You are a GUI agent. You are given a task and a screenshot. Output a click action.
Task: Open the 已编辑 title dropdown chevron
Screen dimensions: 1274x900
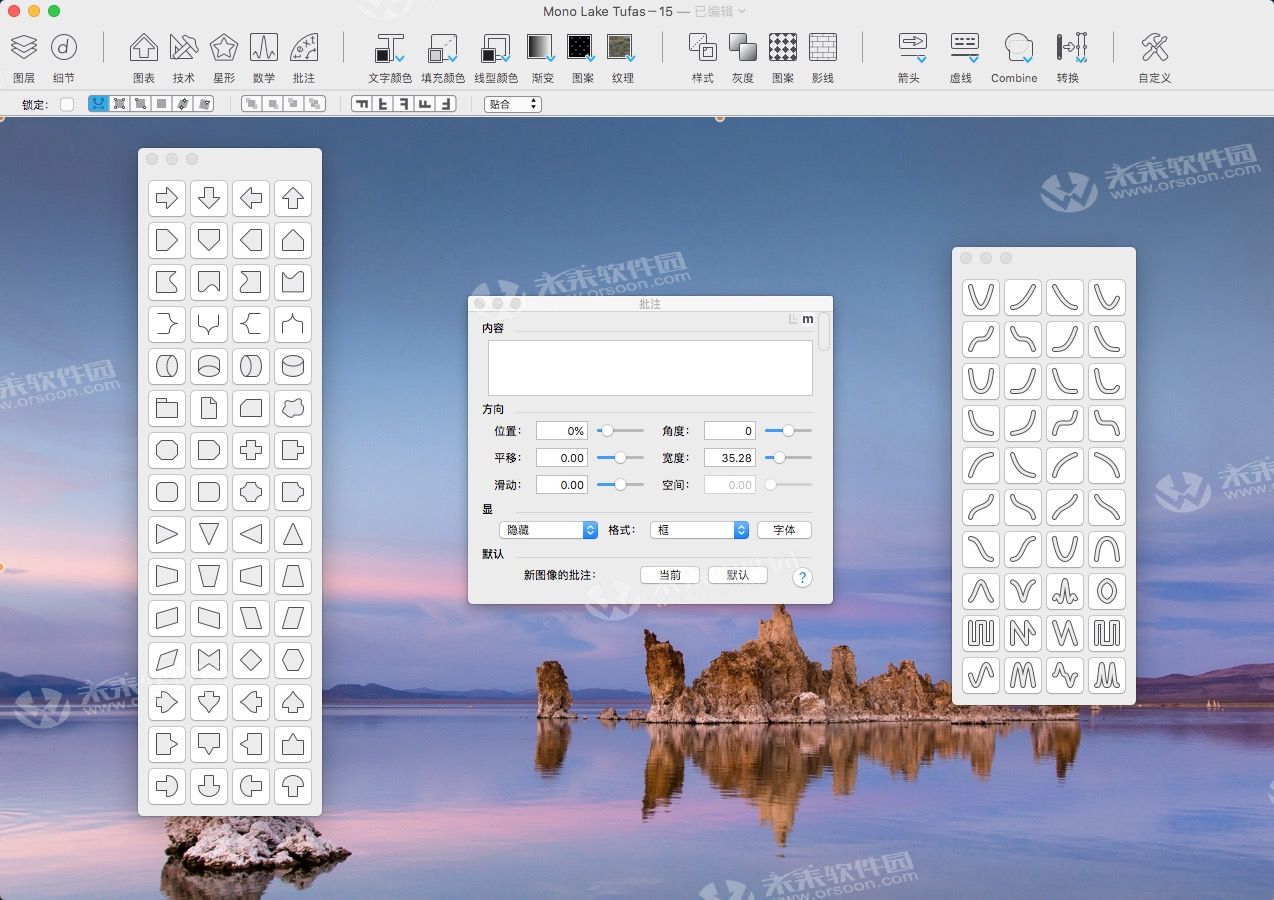tap(742, 11)
